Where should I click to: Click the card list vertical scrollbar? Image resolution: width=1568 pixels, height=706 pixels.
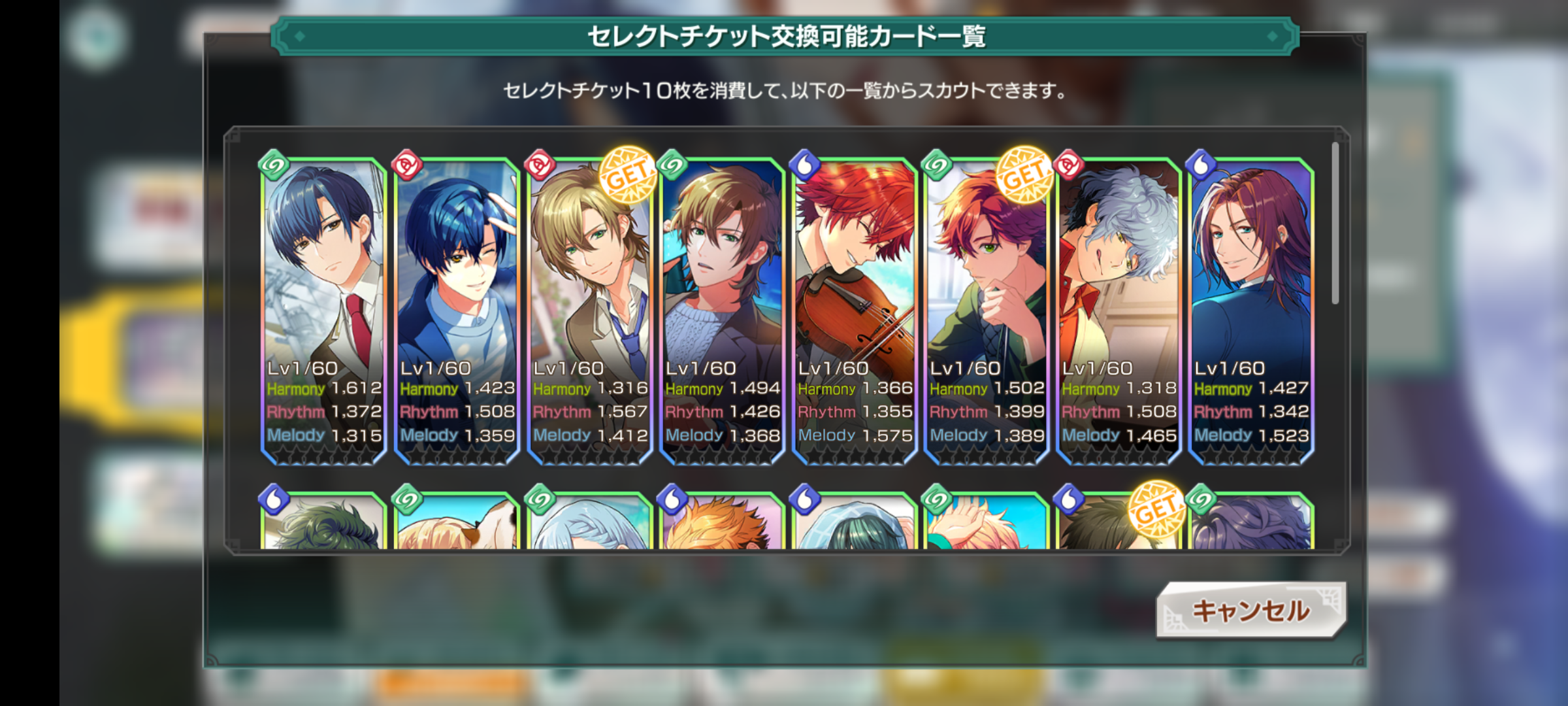point(1335,223)
